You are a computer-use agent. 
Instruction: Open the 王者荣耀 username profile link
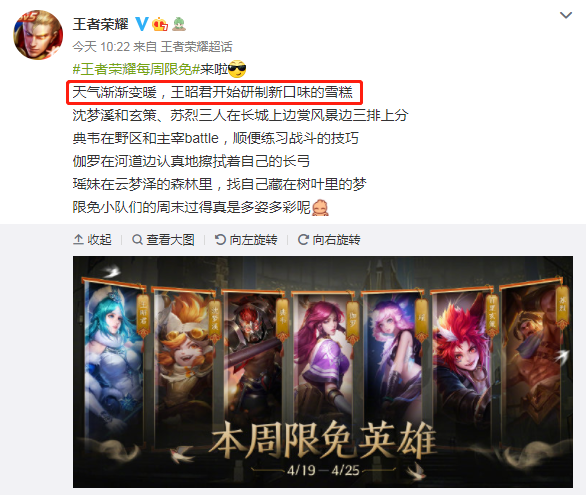tap(101, 24)
